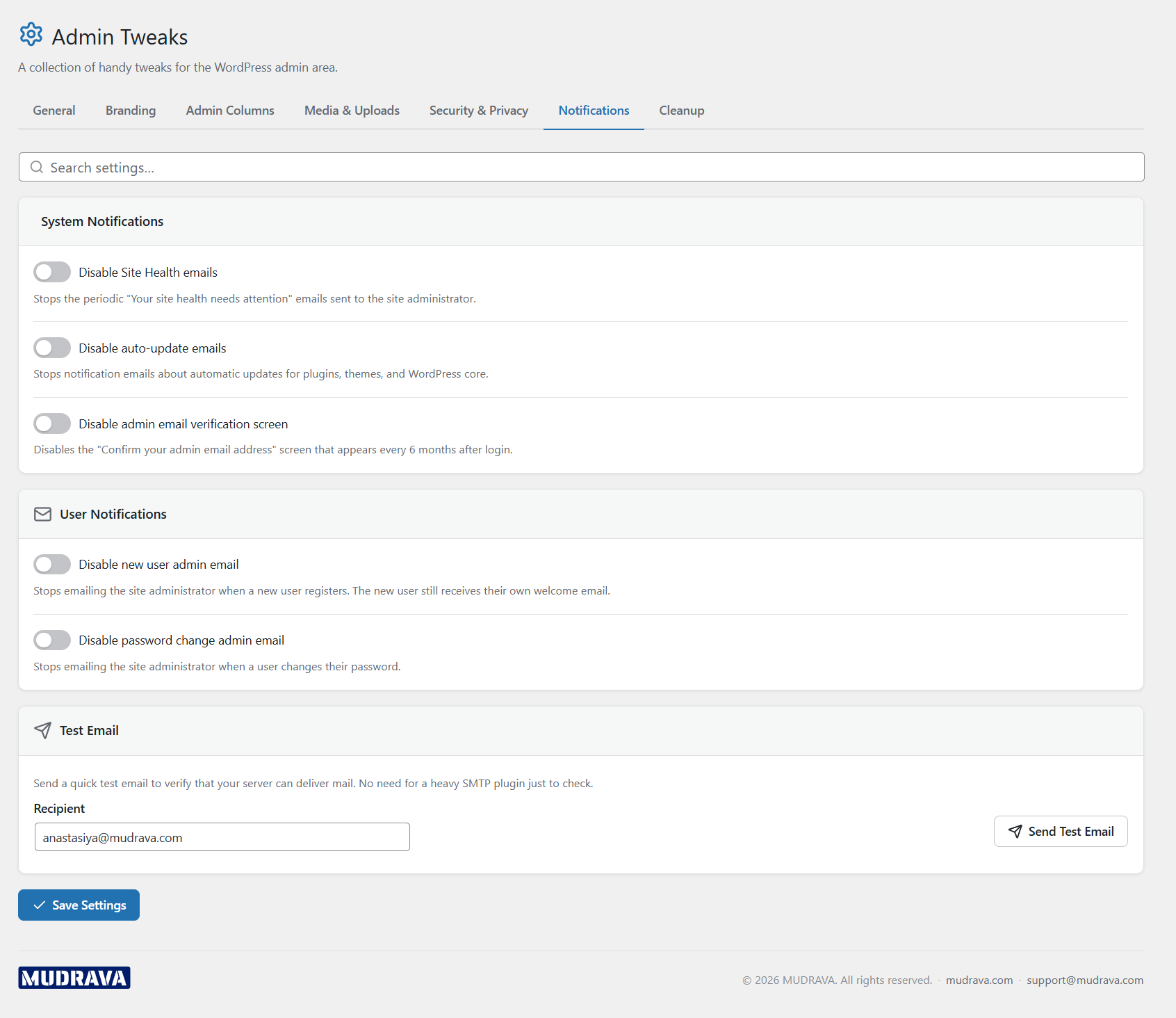The image size is (1176, 1018).
Task: Enable Disable admin email verification screen
Action: click(x=51, y=423)
